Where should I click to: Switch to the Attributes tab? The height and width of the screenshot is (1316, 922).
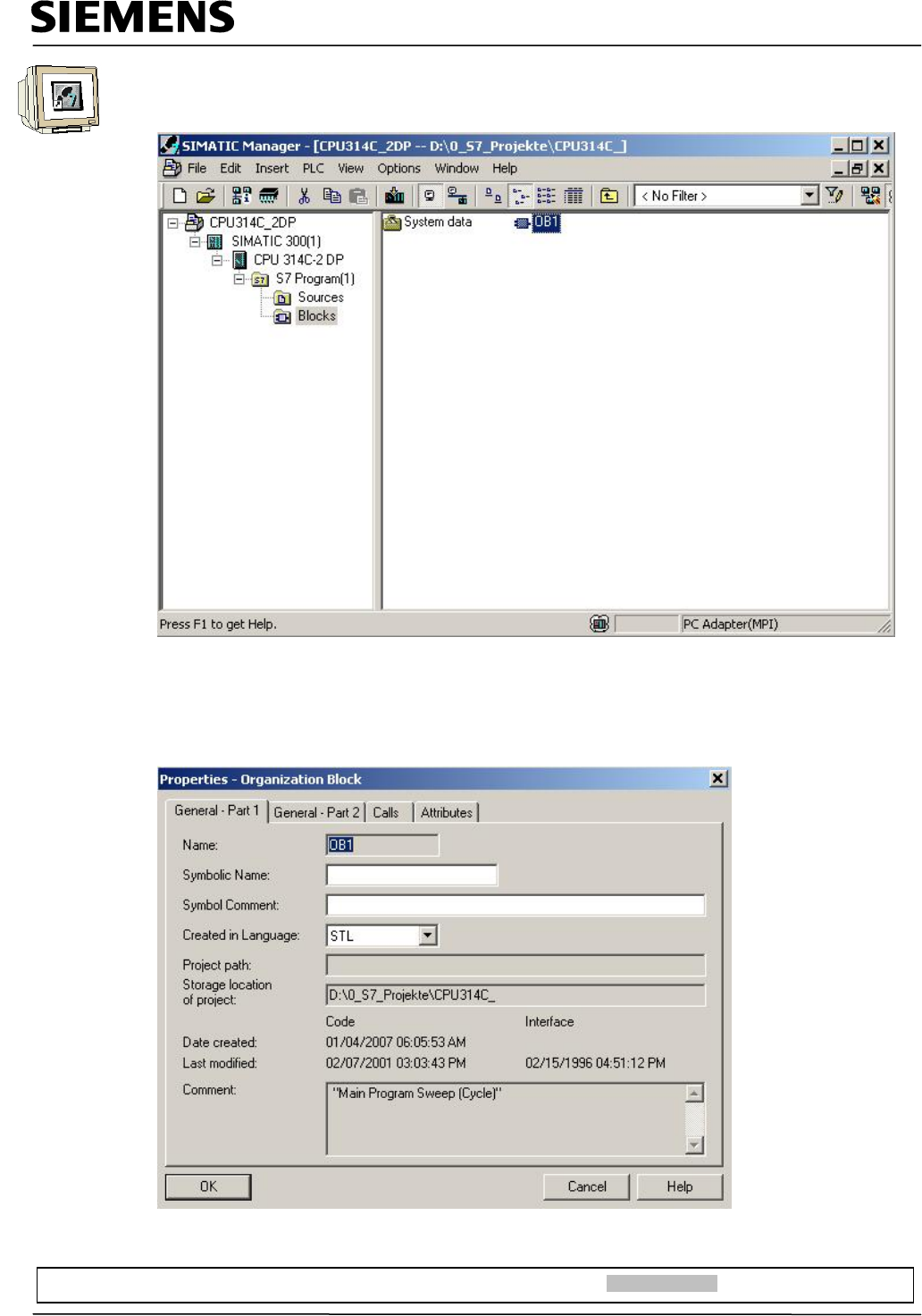pos(447,812)
